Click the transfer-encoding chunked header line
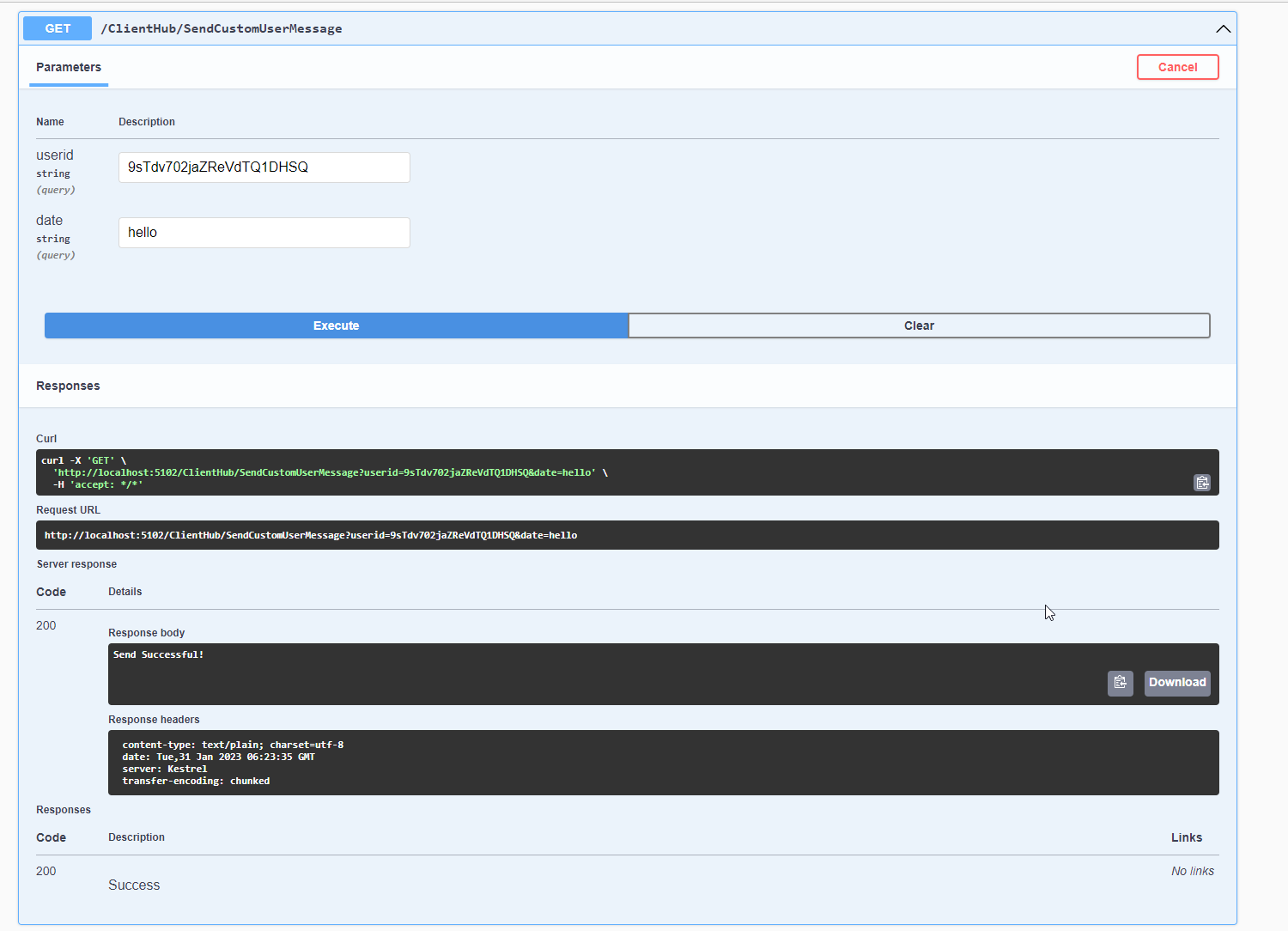The height and width of the screenshot is (931, 1288). tap(196, 781)
